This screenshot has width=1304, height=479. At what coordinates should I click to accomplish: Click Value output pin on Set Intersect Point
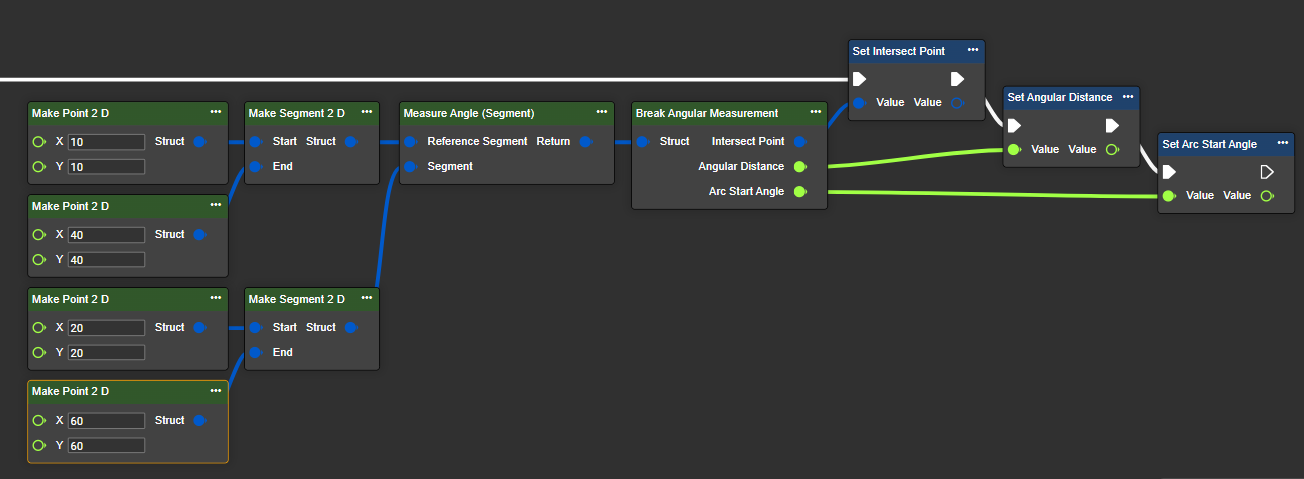(x=957, y=103)
